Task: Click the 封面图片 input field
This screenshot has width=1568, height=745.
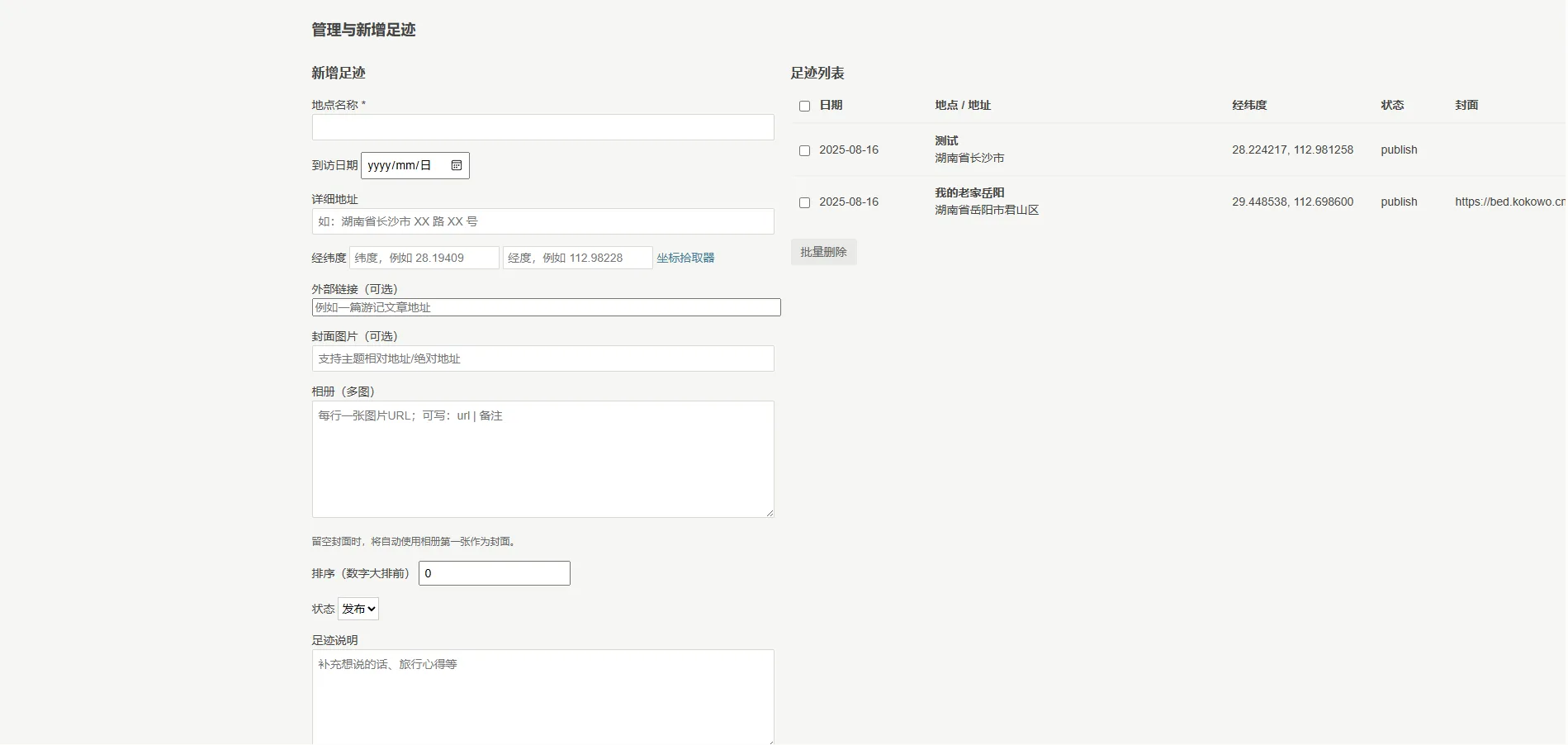Action: 542,358
